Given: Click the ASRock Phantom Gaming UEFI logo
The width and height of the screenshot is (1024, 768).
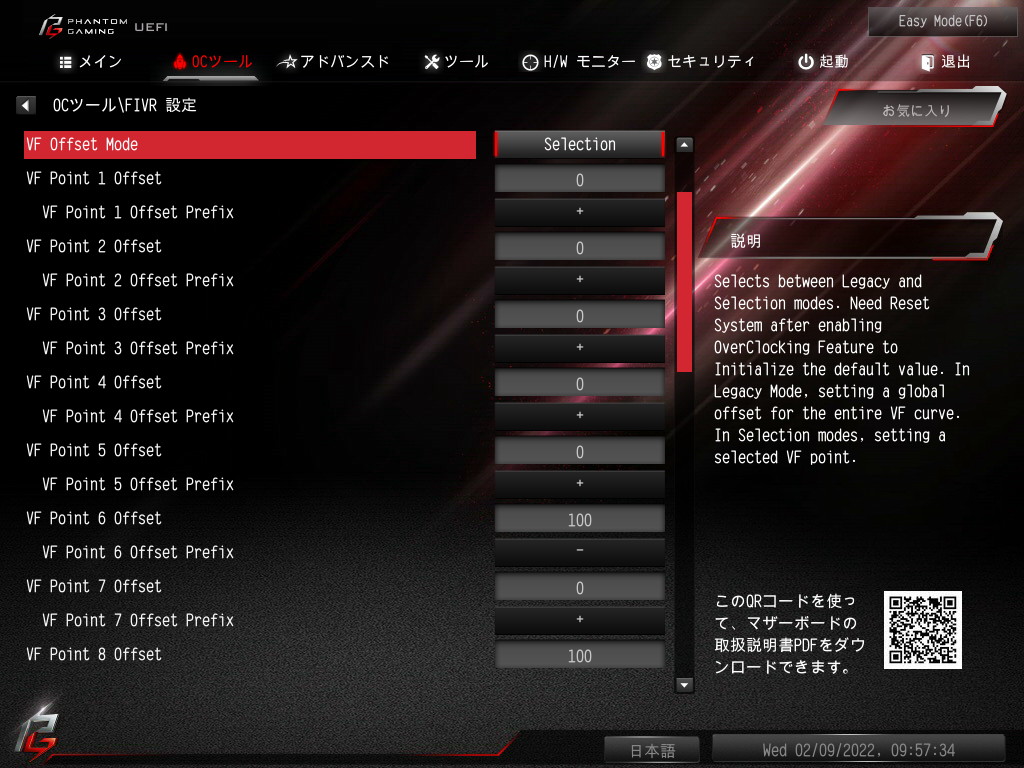Looking at the screenshot, I should 103,27.
